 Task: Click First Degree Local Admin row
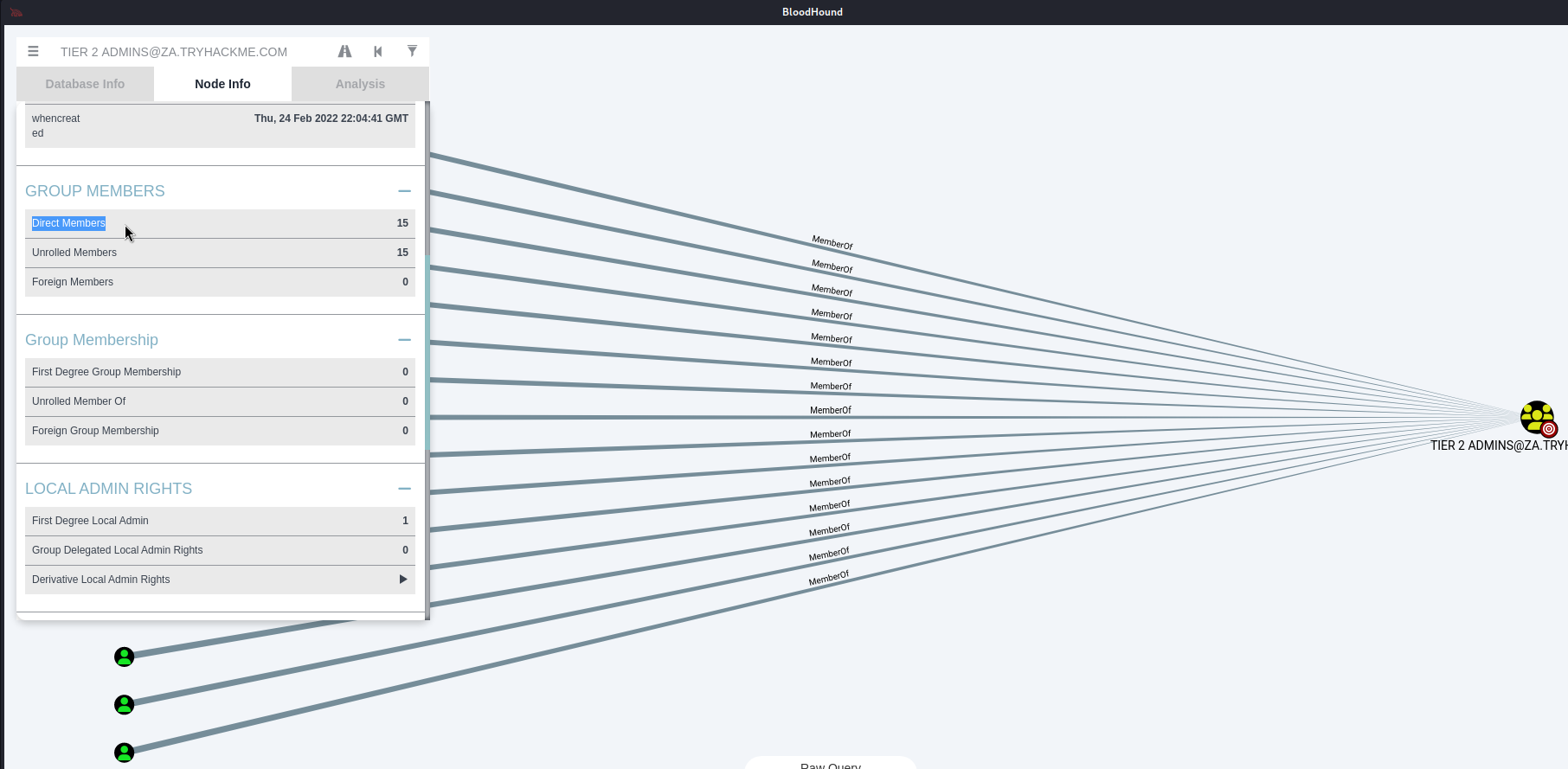coord(220,521)
